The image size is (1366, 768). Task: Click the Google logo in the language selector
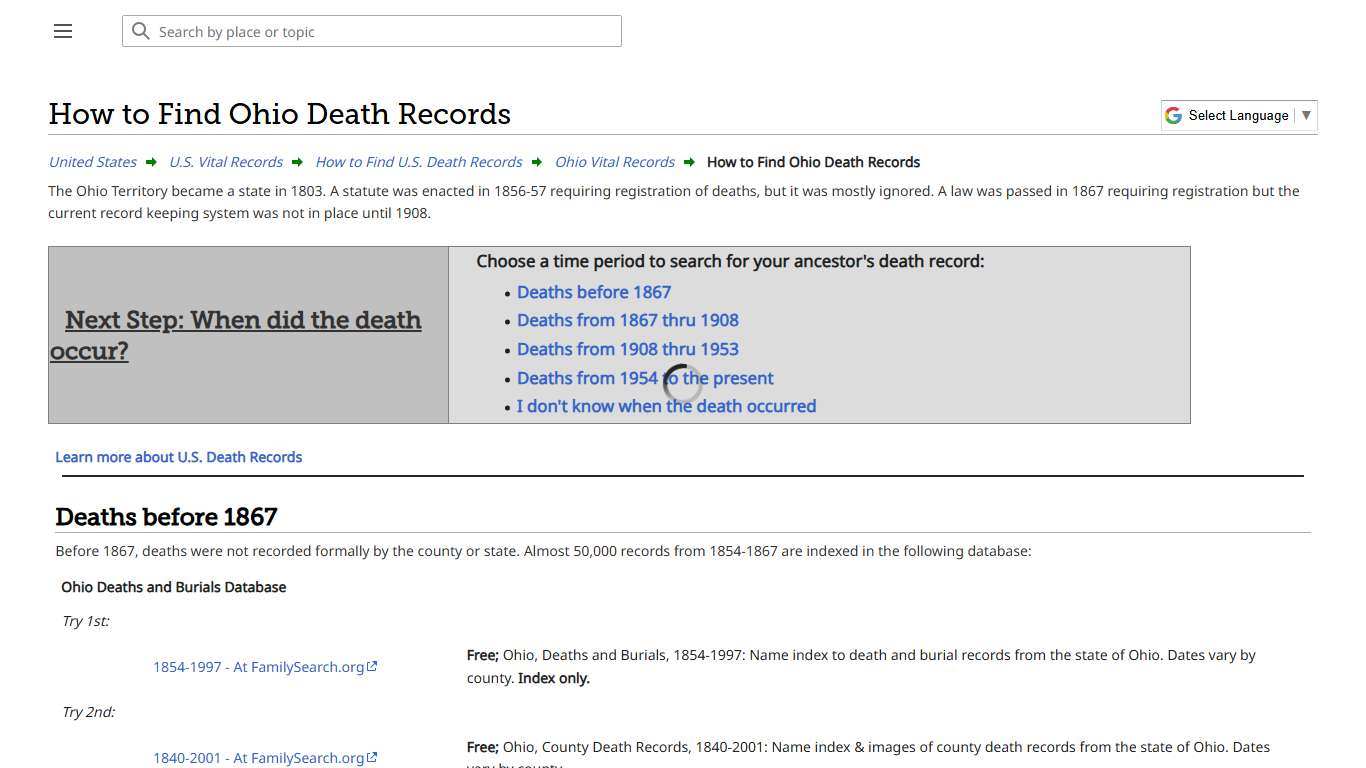pyautogui.click(x=1172, y=115)
